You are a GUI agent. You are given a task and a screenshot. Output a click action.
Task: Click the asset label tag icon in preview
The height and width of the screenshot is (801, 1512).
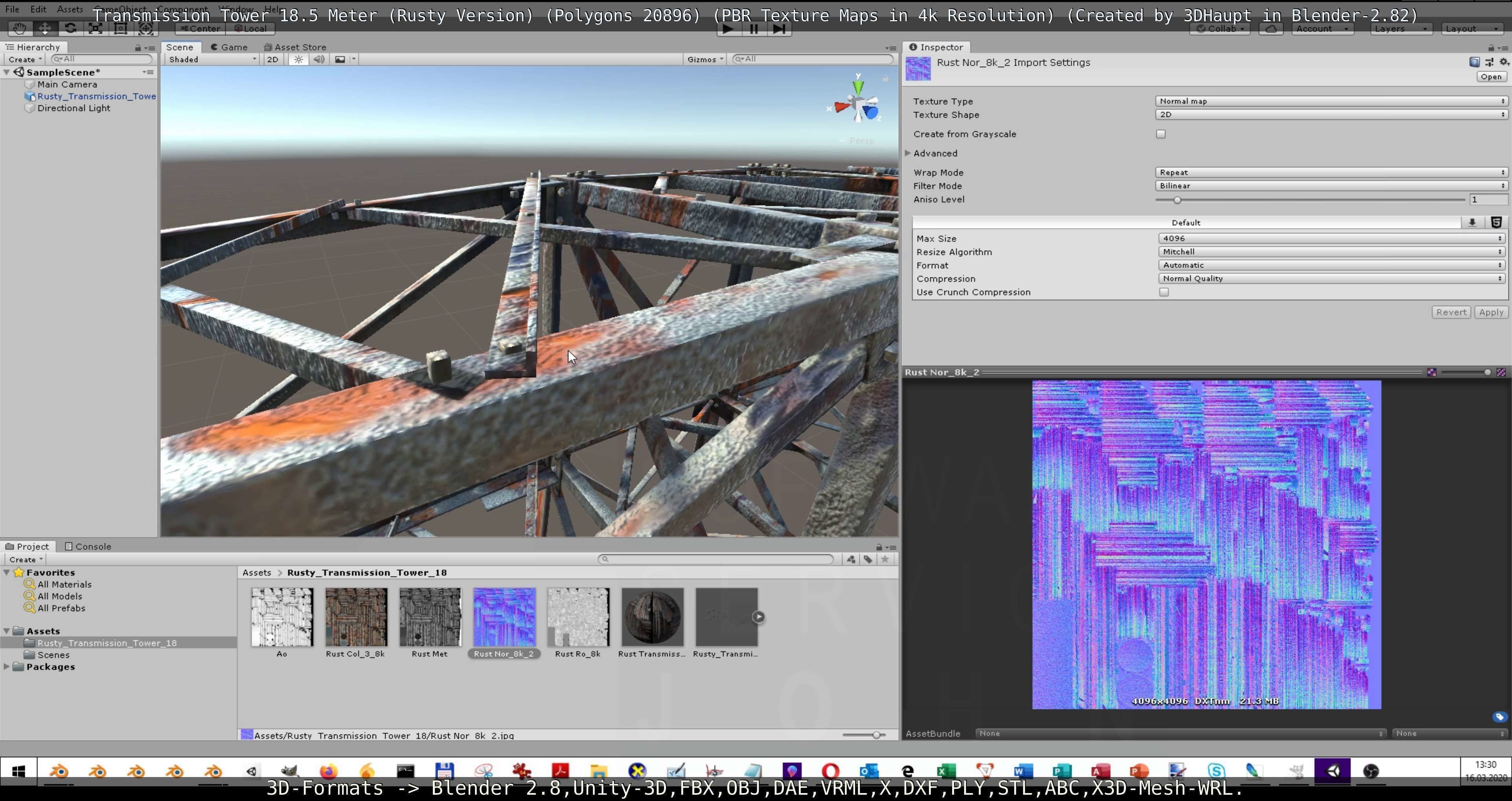pos(1500,717)
